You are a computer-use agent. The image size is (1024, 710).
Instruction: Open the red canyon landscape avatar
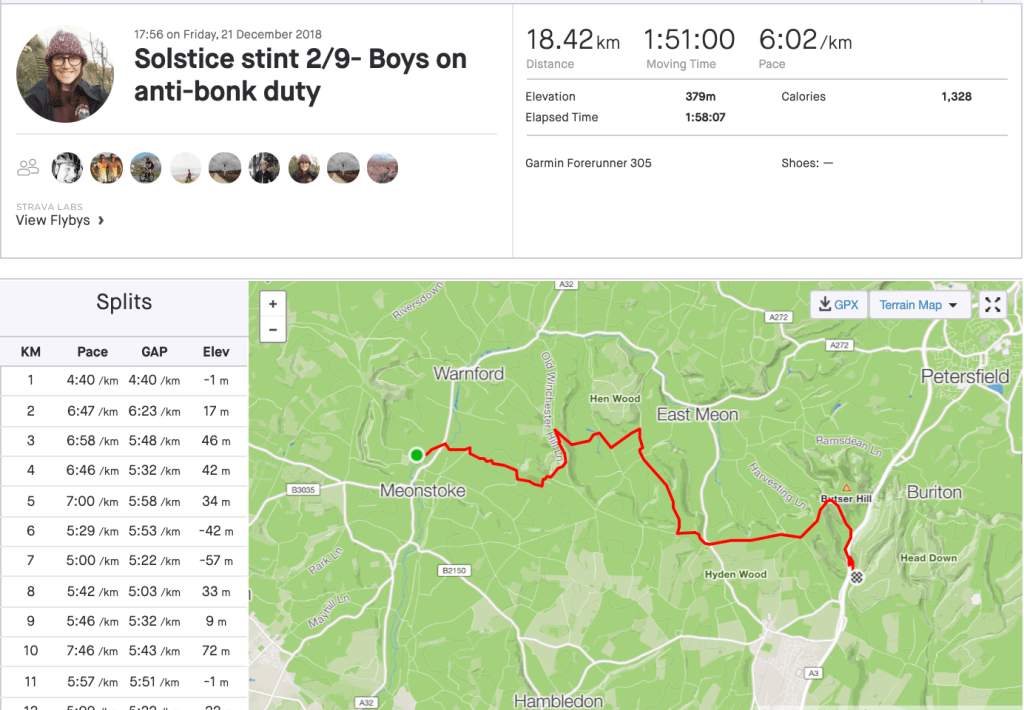(382, 168)
